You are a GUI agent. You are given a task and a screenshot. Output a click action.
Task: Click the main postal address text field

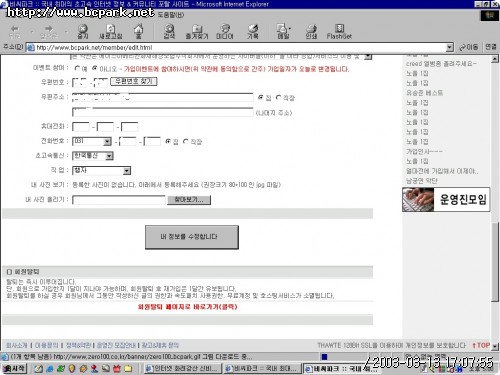coord(163,97)
